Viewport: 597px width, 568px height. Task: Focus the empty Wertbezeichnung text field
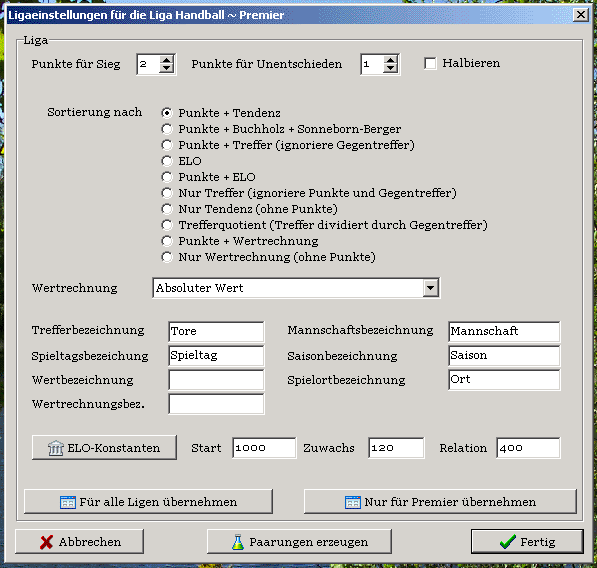pos(216,380)
